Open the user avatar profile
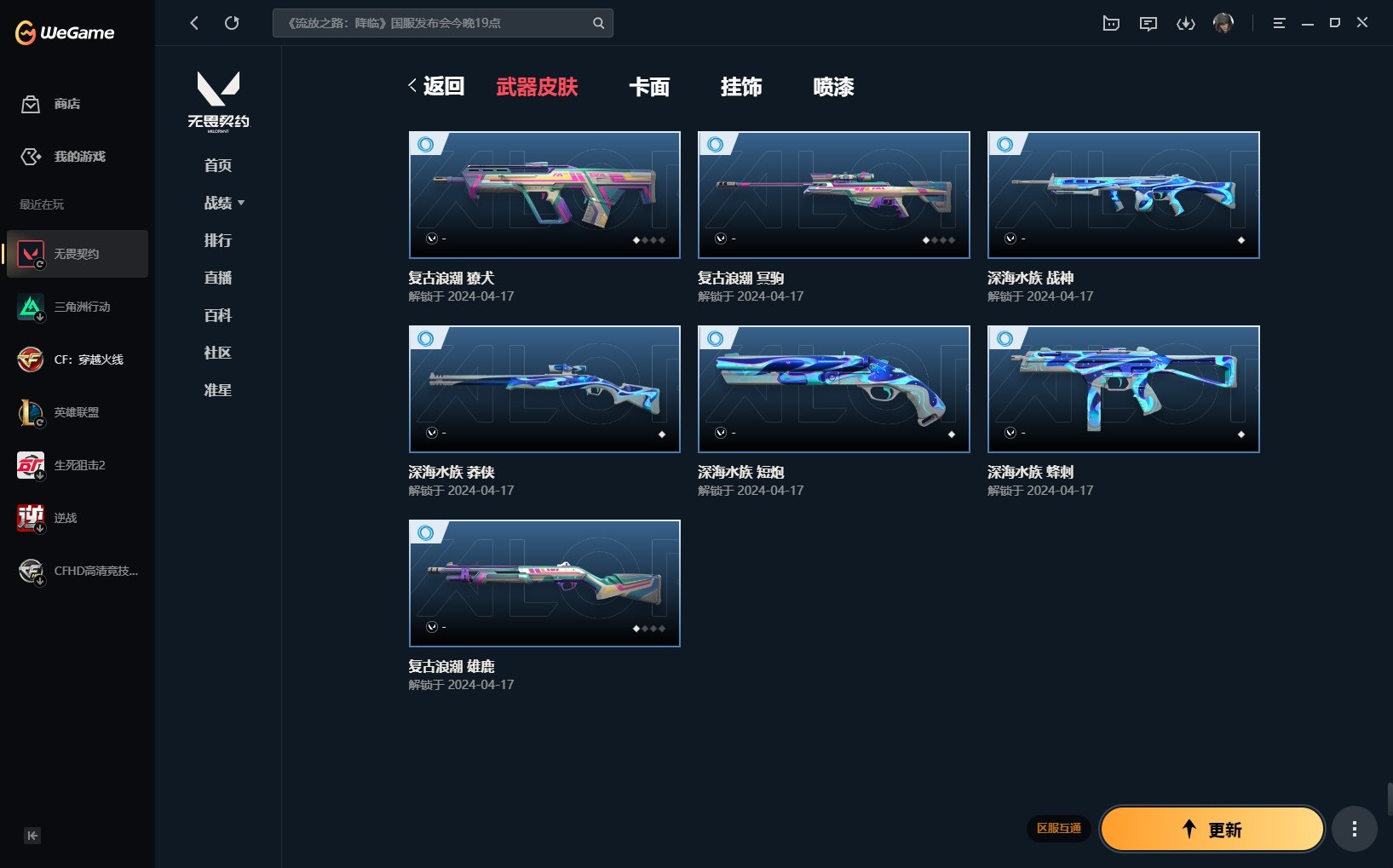The height and width of the screenshot is (868, 1393). (x=1223, y=23)
